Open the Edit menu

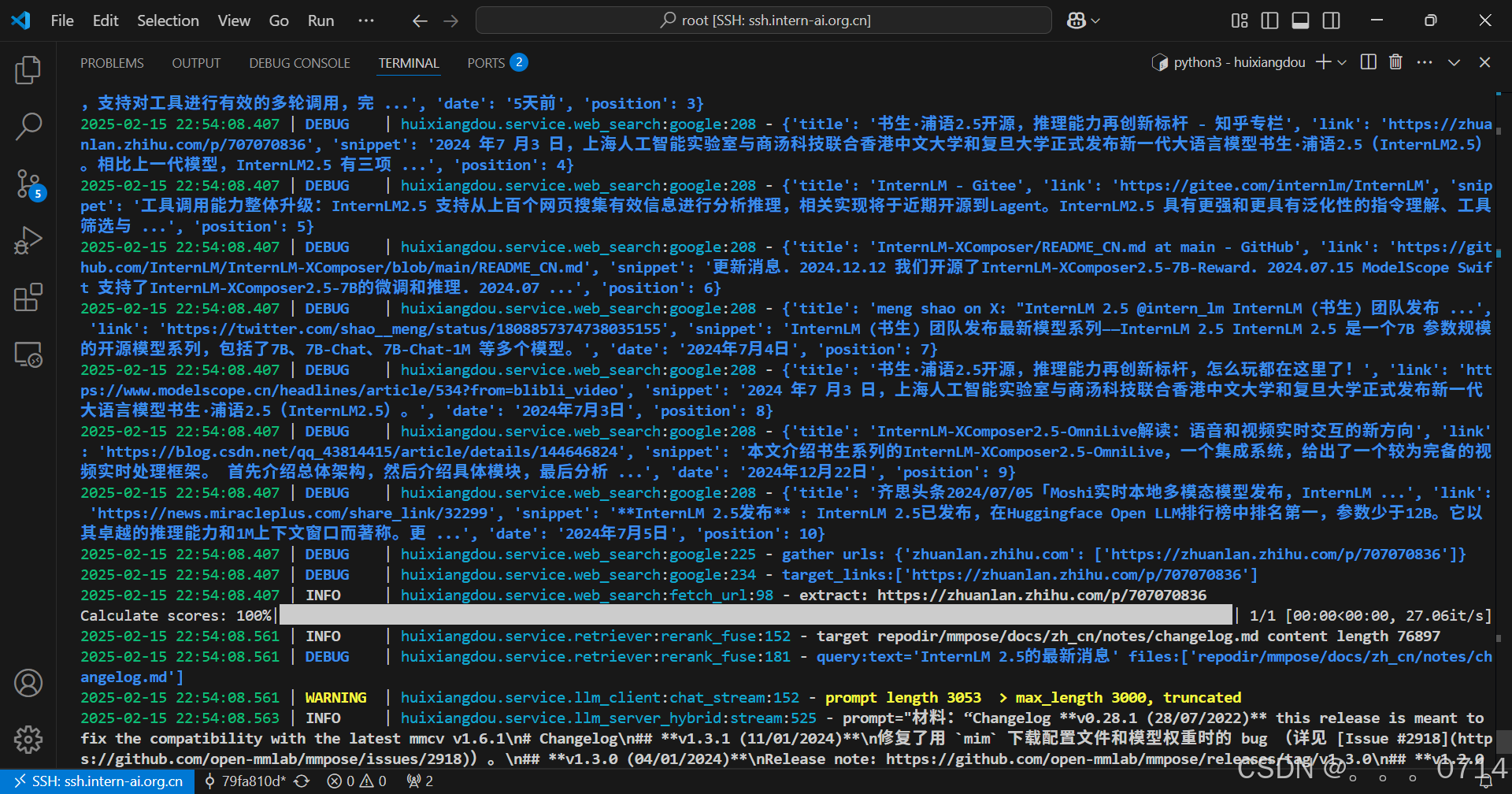(x=106, y=20)
